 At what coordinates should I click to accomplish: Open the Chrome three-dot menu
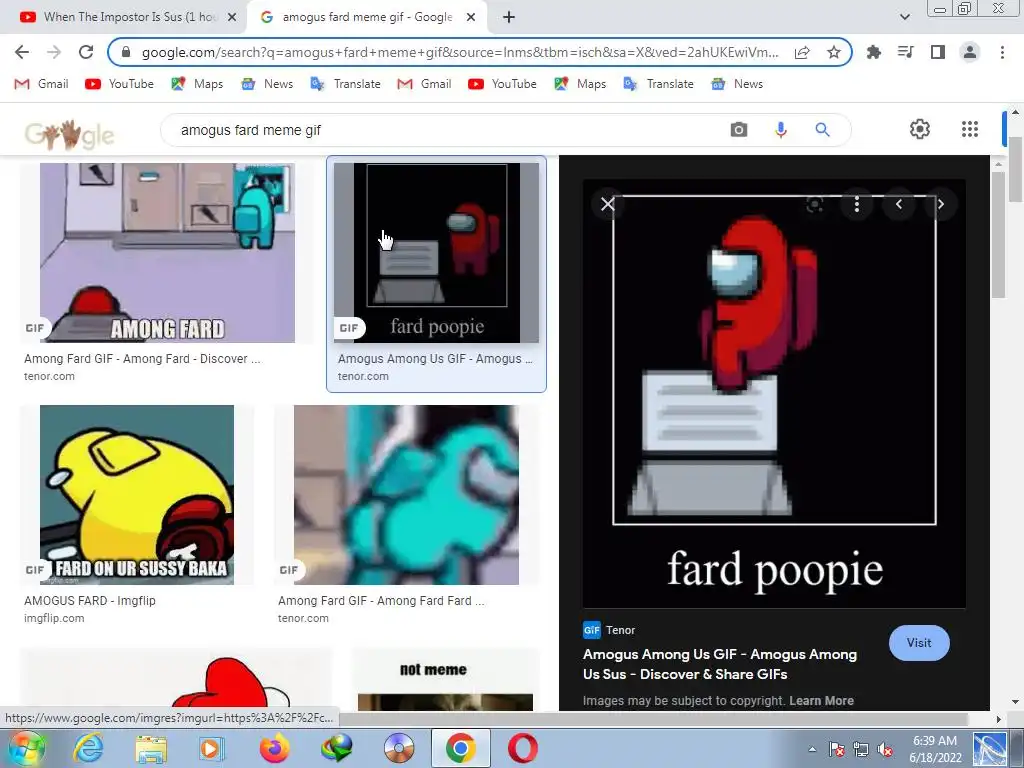[1002, 52]
